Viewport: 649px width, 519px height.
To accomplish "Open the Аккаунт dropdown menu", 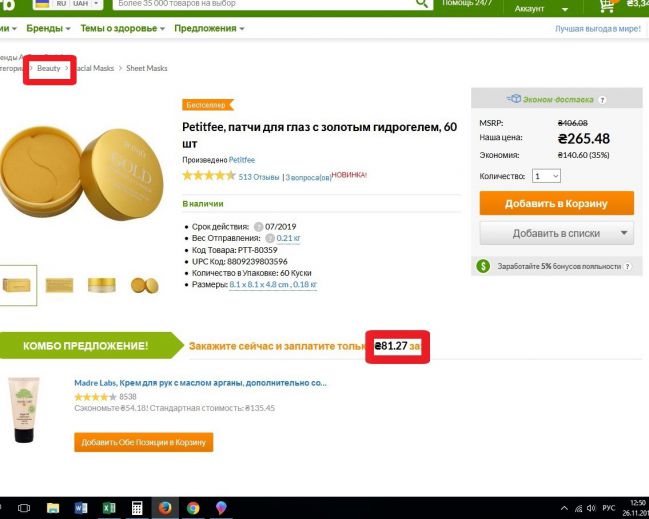I will point(541,8).
